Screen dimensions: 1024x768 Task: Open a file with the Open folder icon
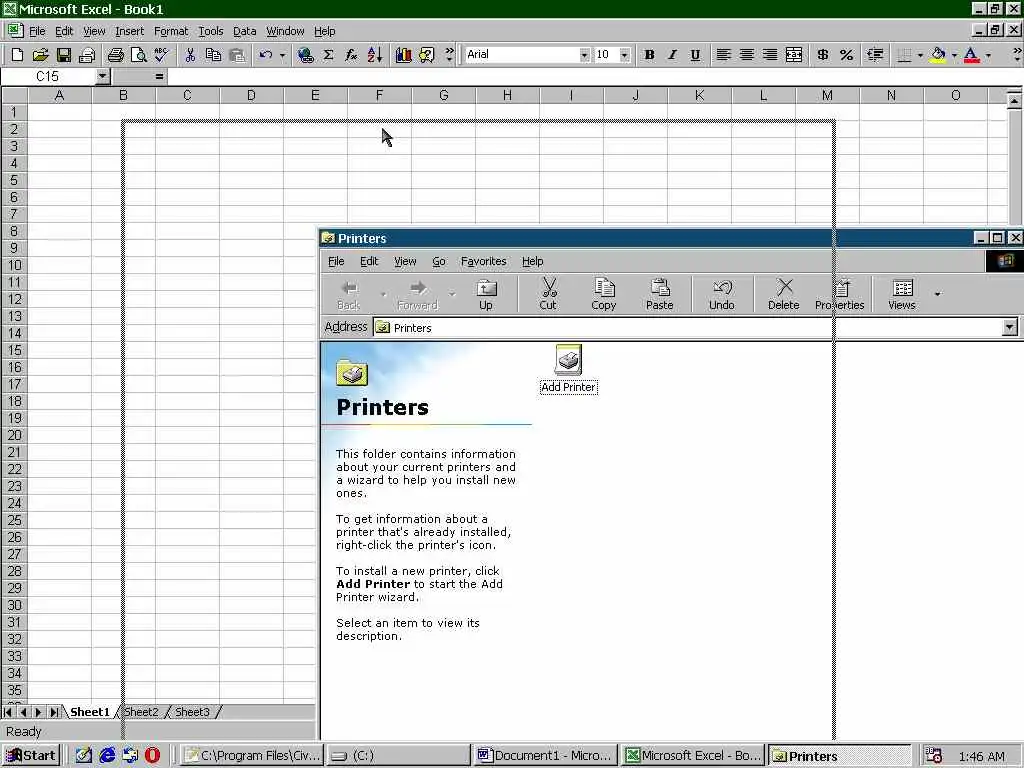point(40,55)
